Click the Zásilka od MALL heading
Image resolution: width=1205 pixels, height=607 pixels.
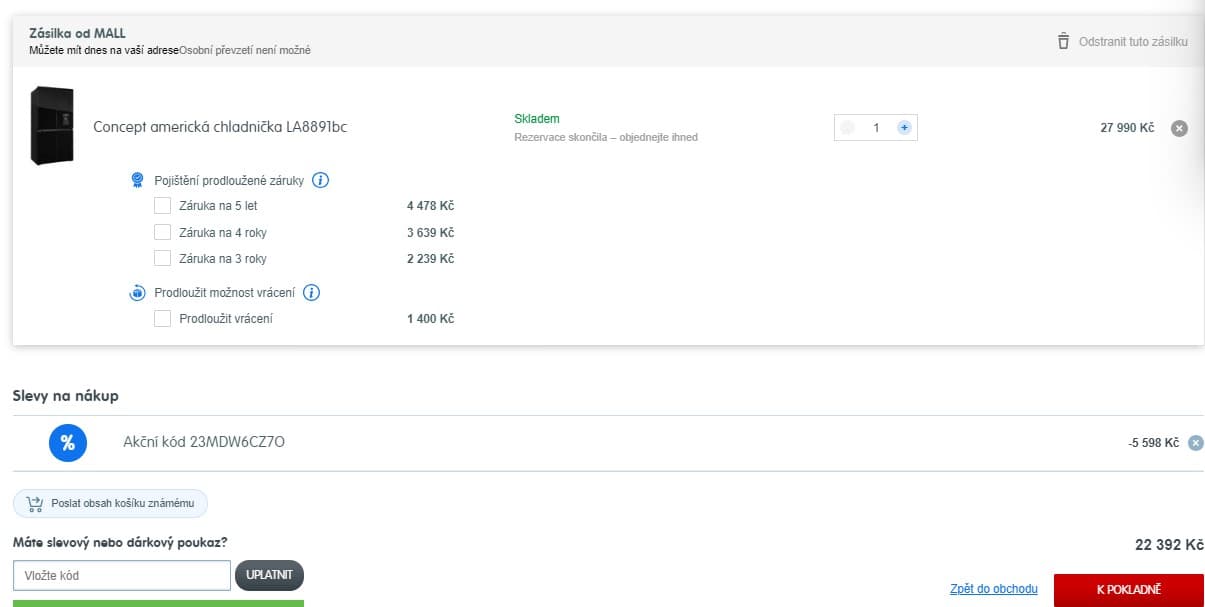coord(77,34)
